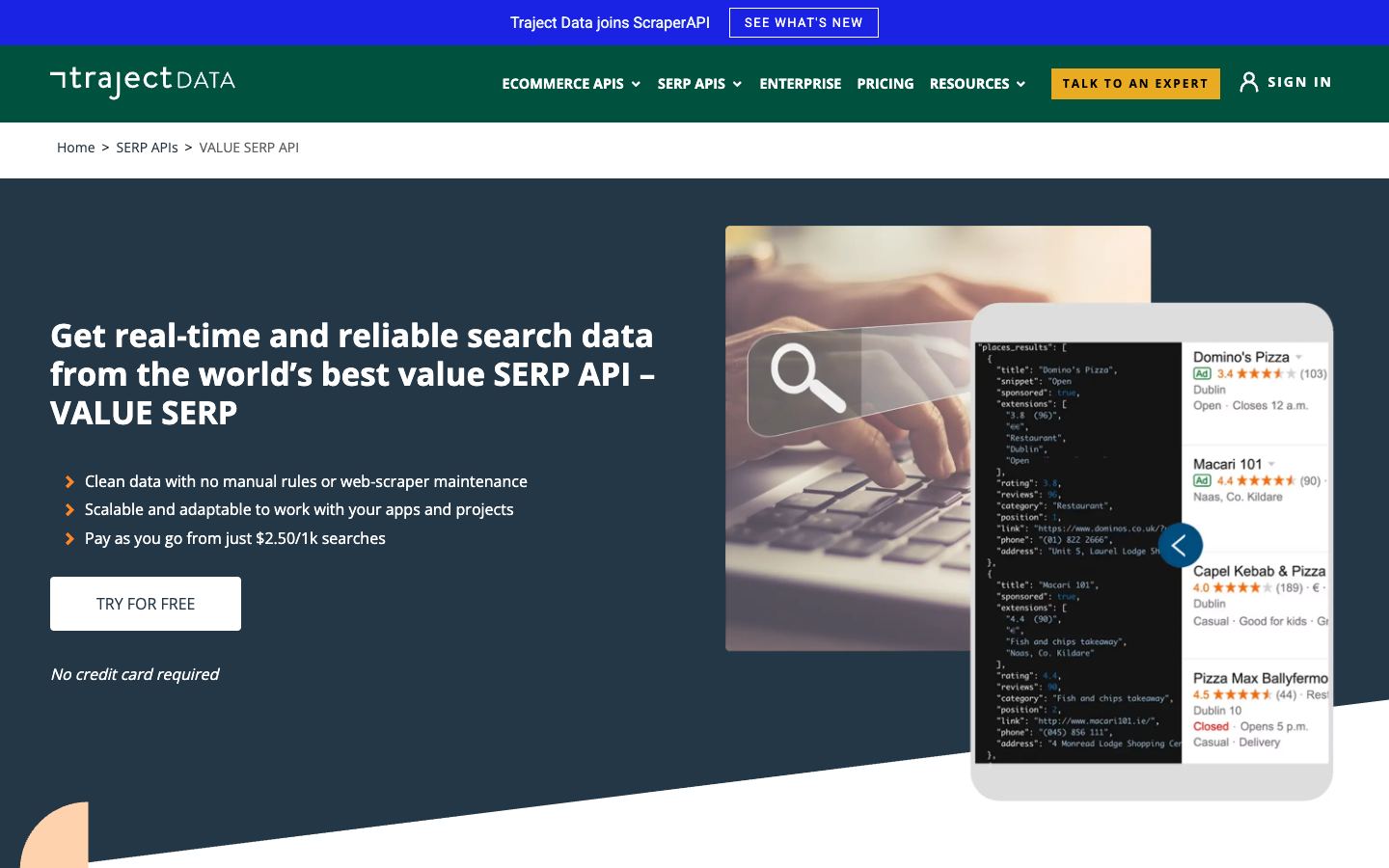Viewport: 1389px width, 868px height.
Task: Click the hero headline about VALUE SERP
Action: click(353, 374)
